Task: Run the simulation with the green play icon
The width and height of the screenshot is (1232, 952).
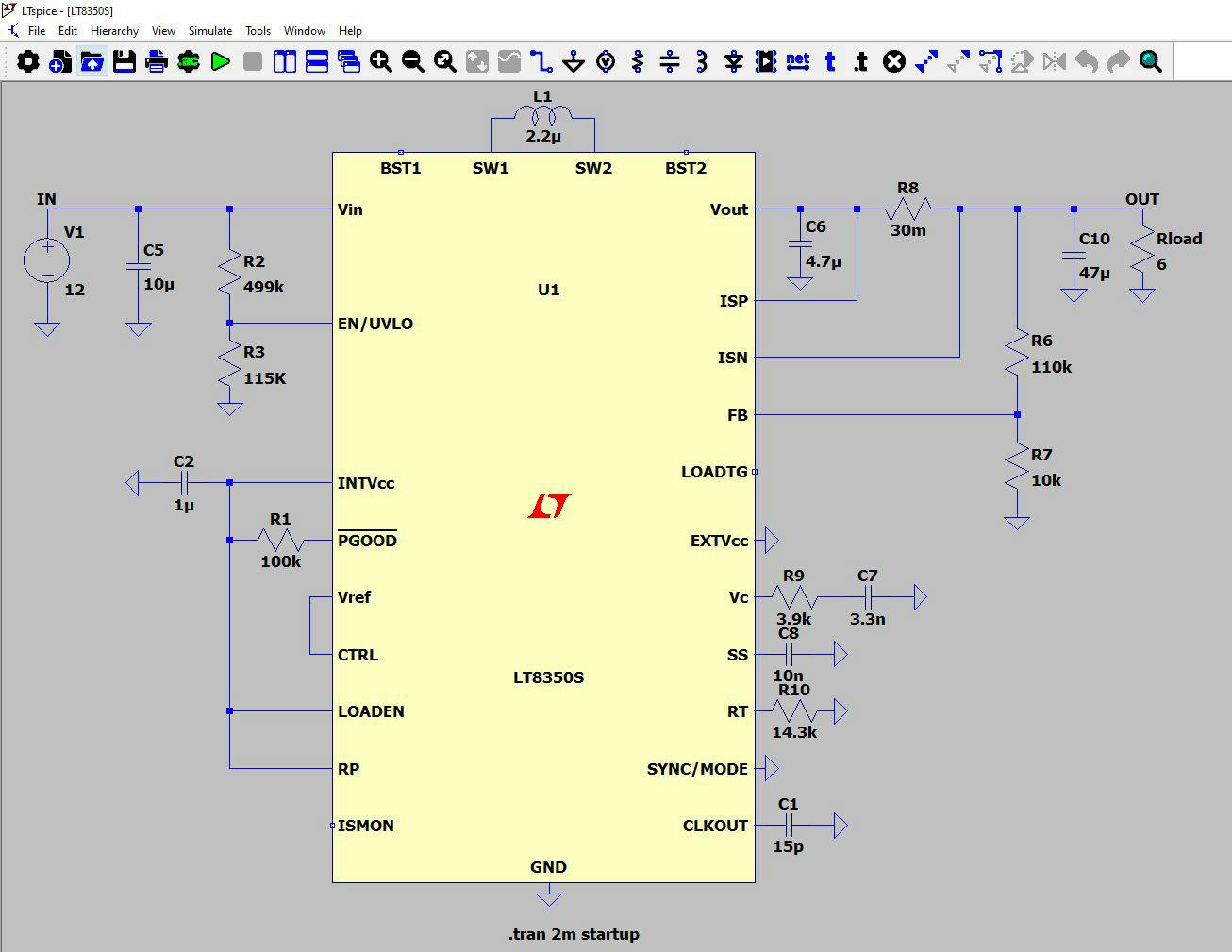Action: tap(221, 61)
